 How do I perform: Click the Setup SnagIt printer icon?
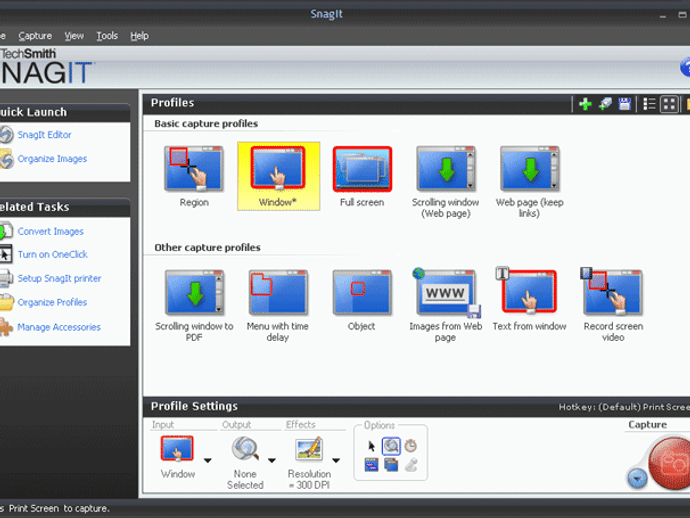[x=6, y=278]
